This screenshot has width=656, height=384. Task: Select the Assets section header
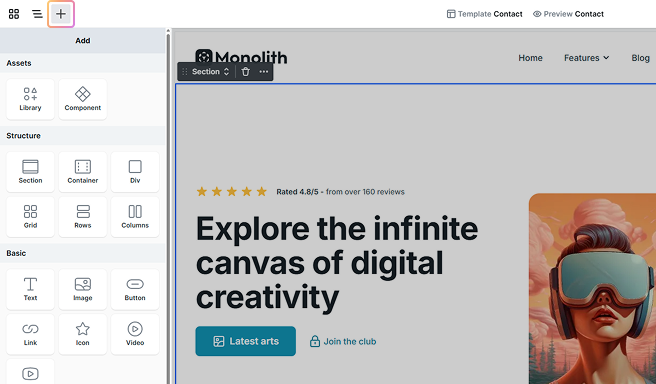pyautogui.click(x=83, y=63)
